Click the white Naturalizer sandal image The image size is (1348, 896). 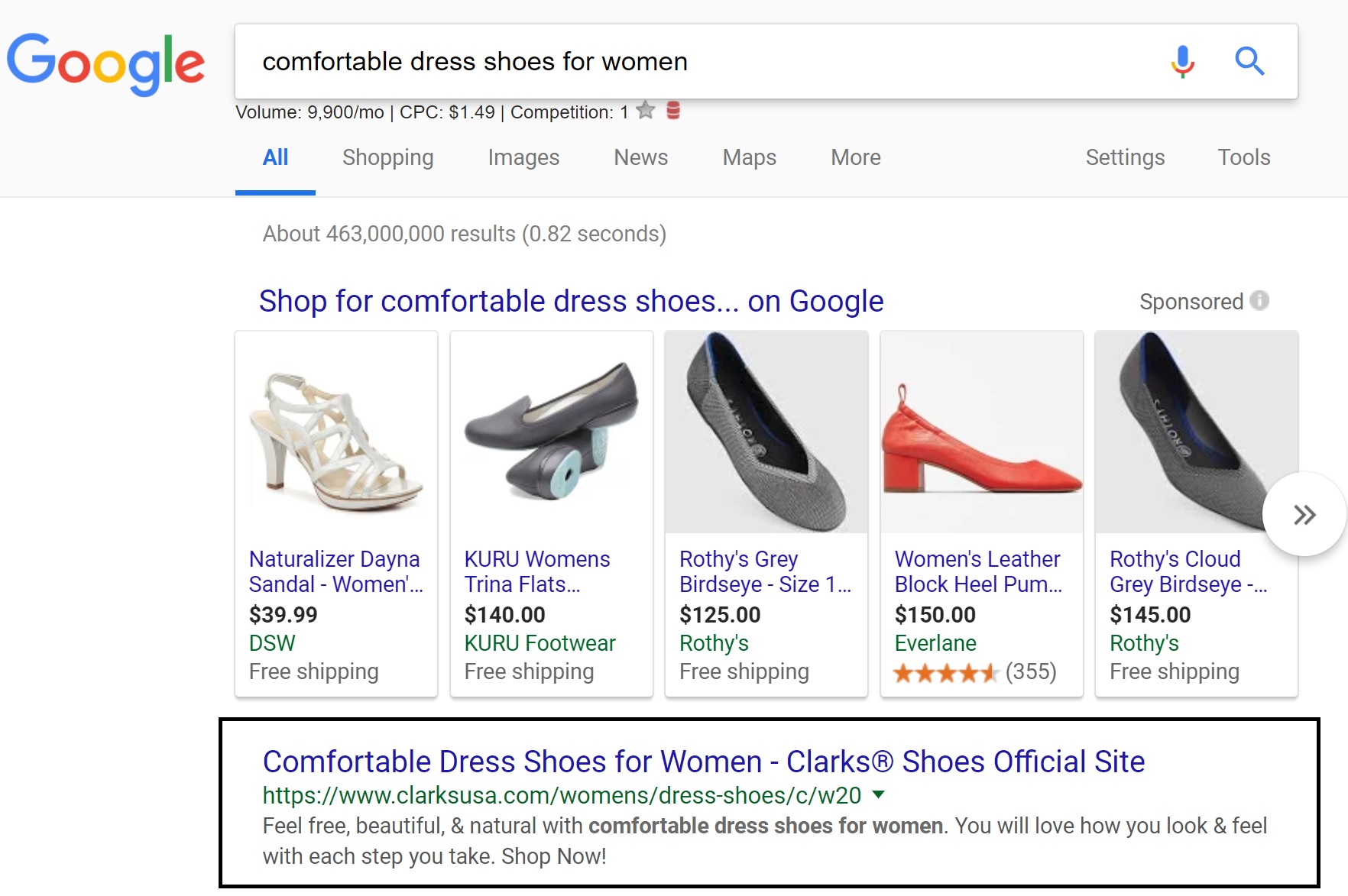click(336, 433)
